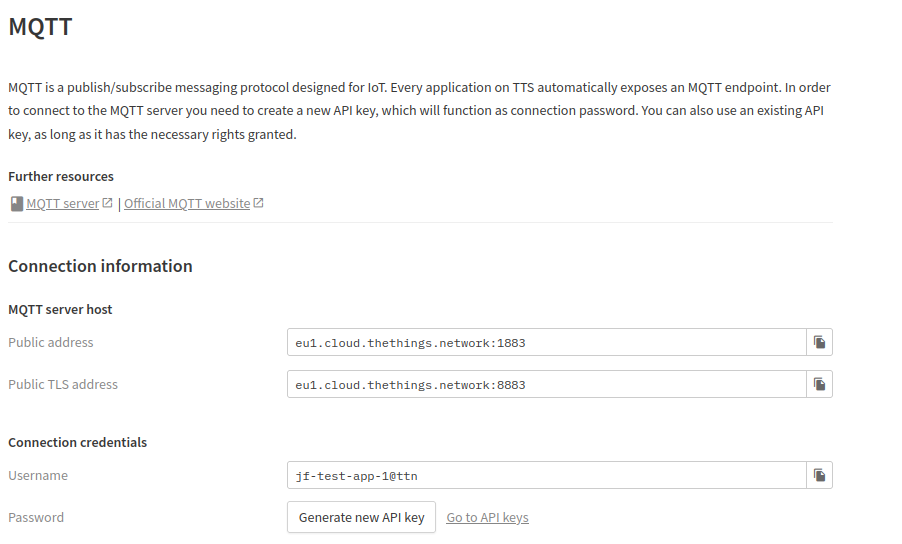Click external-link icon after Official MQTT website
The height and width of the screenshot is (544, 902).
[x=258, y=202]
